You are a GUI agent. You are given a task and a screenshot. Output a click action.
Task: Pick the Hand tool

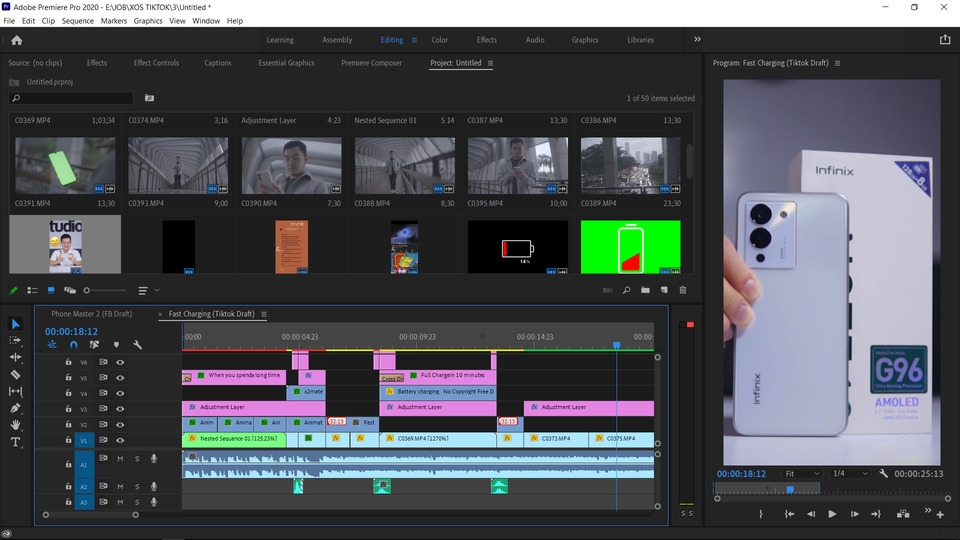point(16,425)
